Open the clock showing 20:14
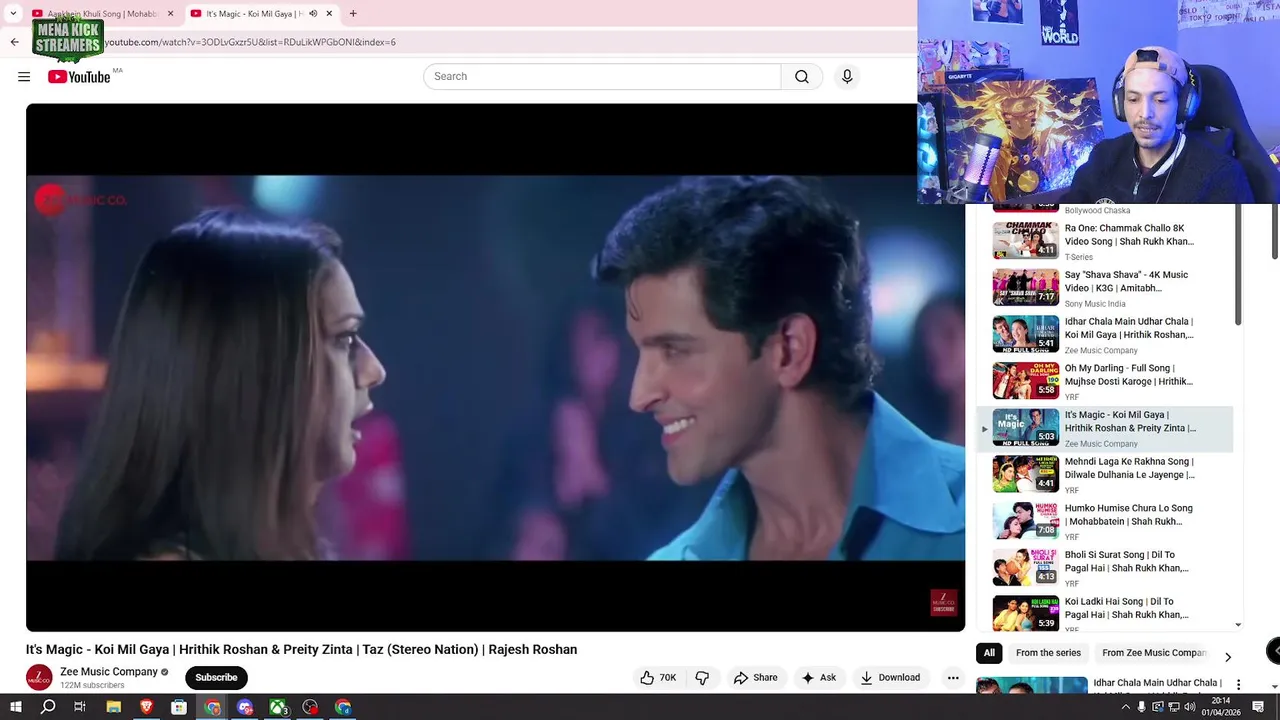This screenshot has width=1280, height=720. pyautogui.click(x=1221, y=707)
